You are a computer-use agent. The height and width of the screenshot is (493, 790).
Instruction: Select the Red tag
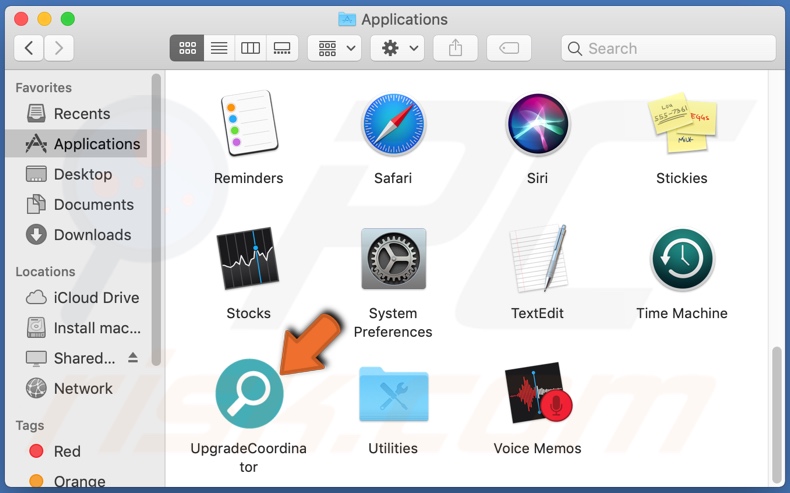[x=76, y=451]
